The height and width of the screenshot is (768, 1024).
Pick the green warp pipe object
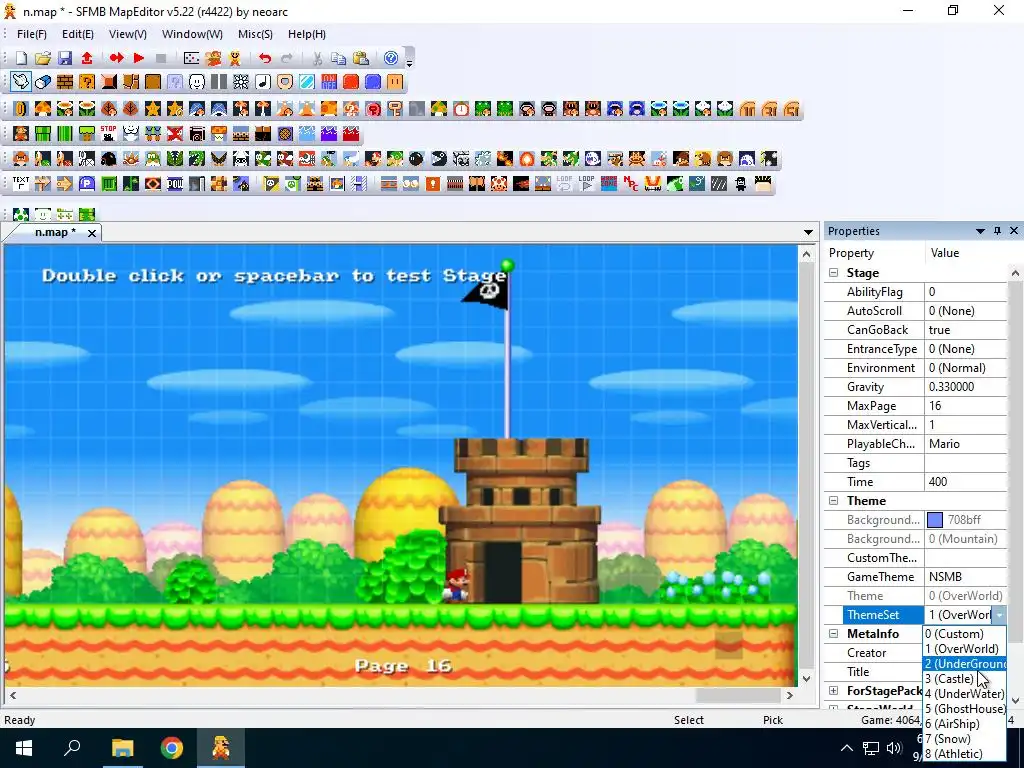[43, 134]
